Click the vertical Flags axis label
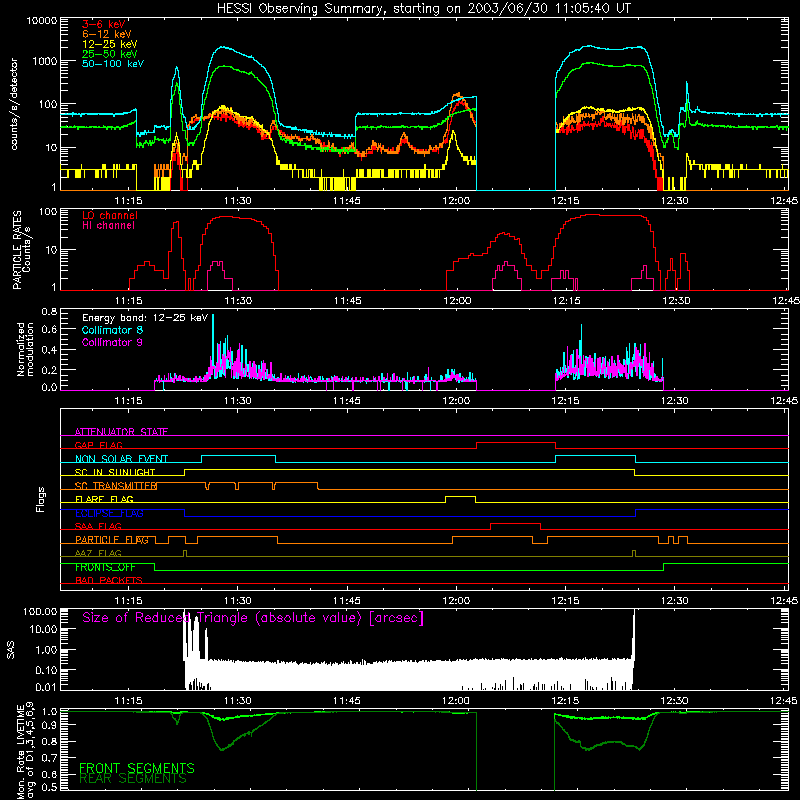The height and width of the screenshot is (800, 800). (41, 499)
